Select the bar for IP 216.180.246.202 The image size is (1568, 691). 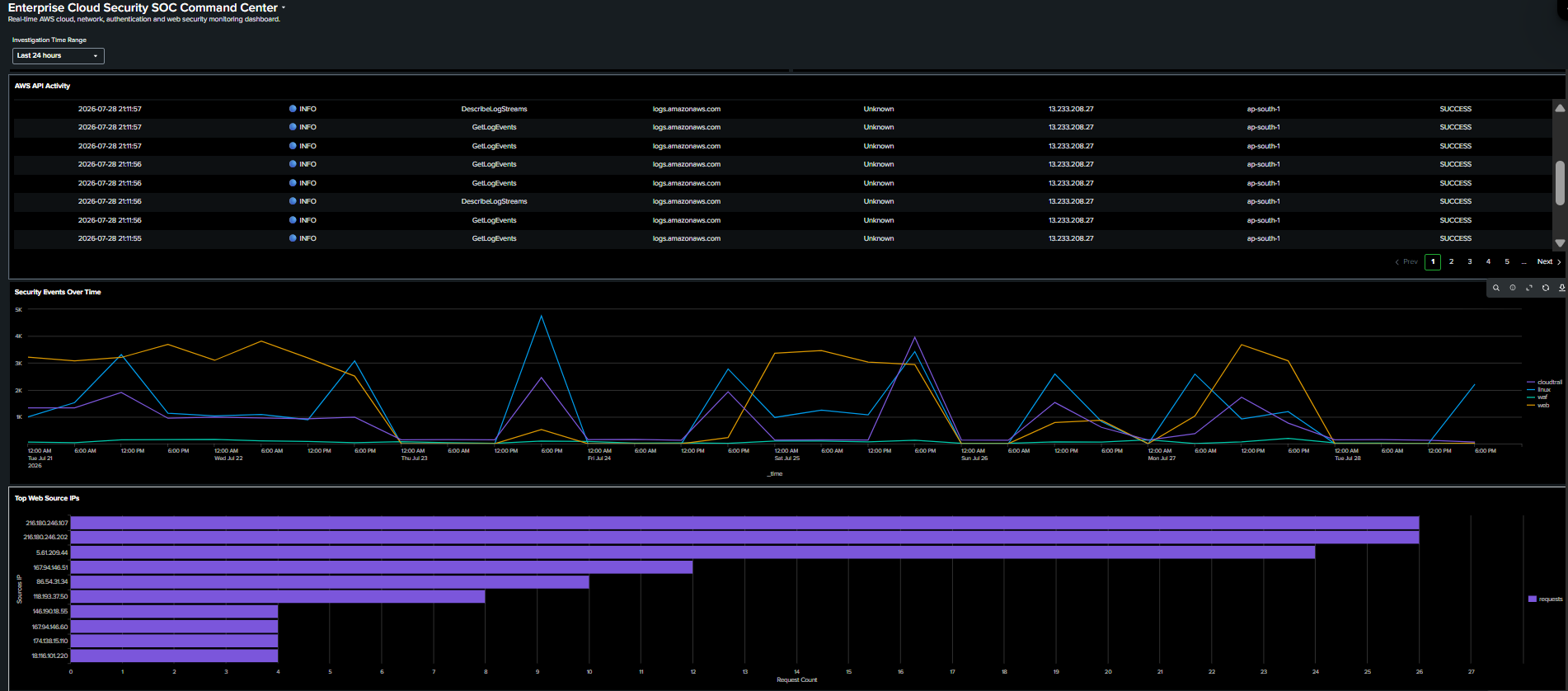point(744,537)
